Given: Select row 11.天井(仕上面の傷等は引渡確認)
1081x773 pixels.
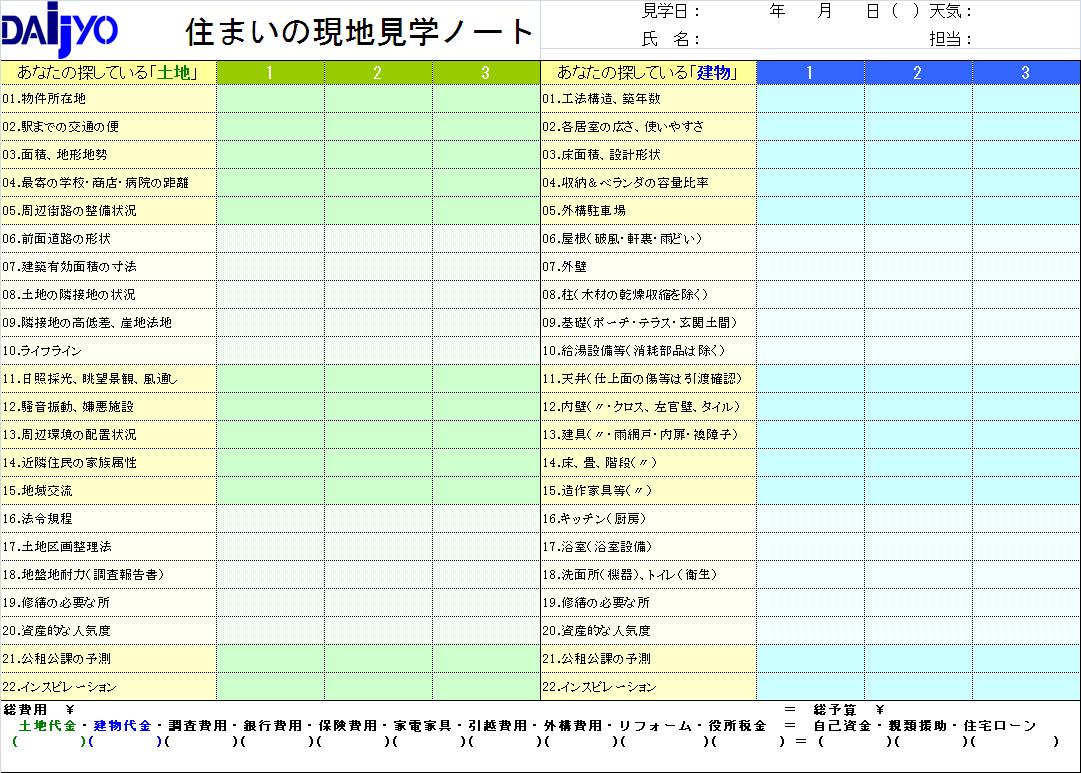Looking at the screenshot, I should pyautogui.click(x=648, y=379).
